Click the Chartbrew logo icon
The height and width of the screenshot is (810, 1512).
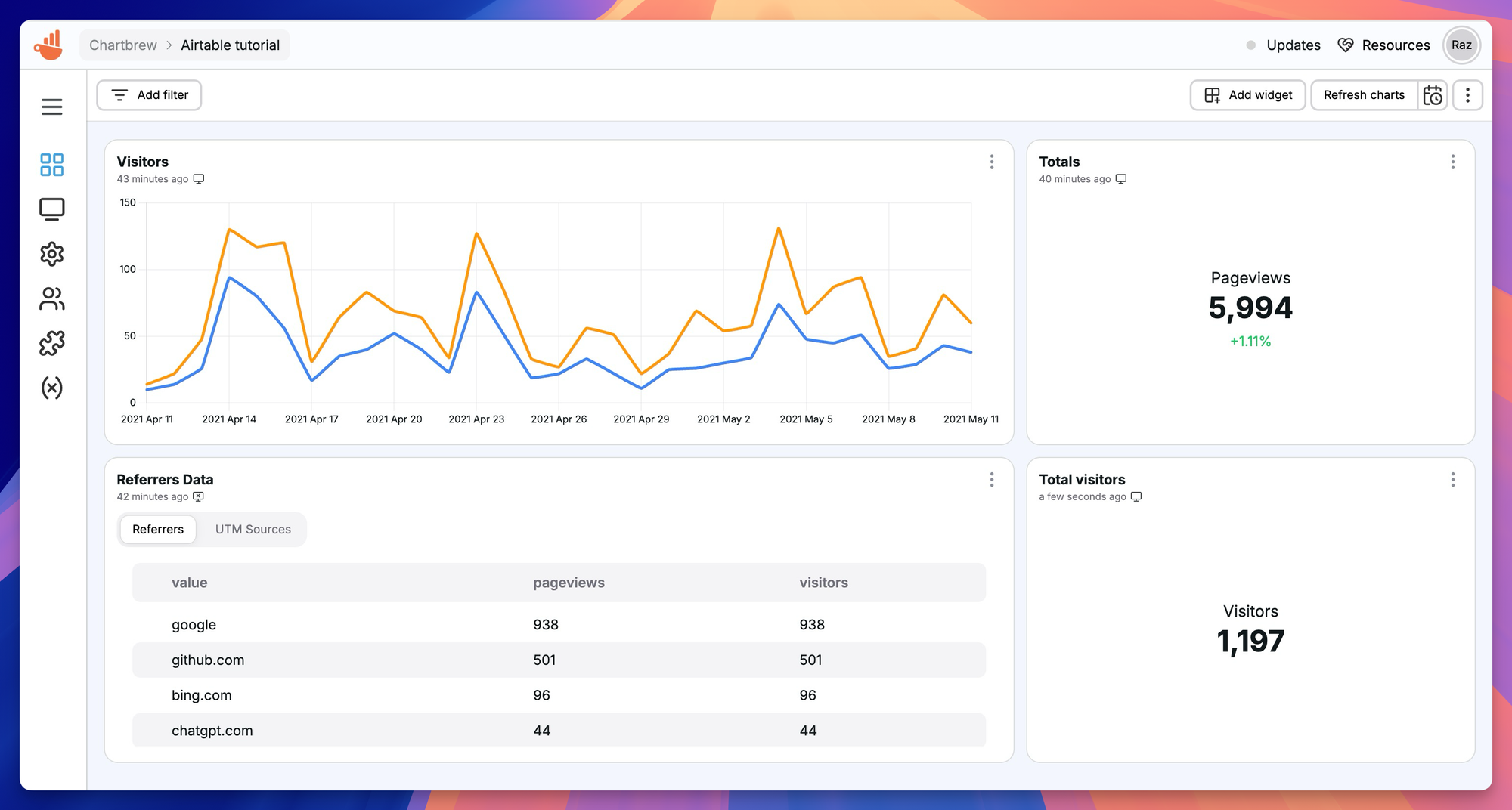[48, 45]
